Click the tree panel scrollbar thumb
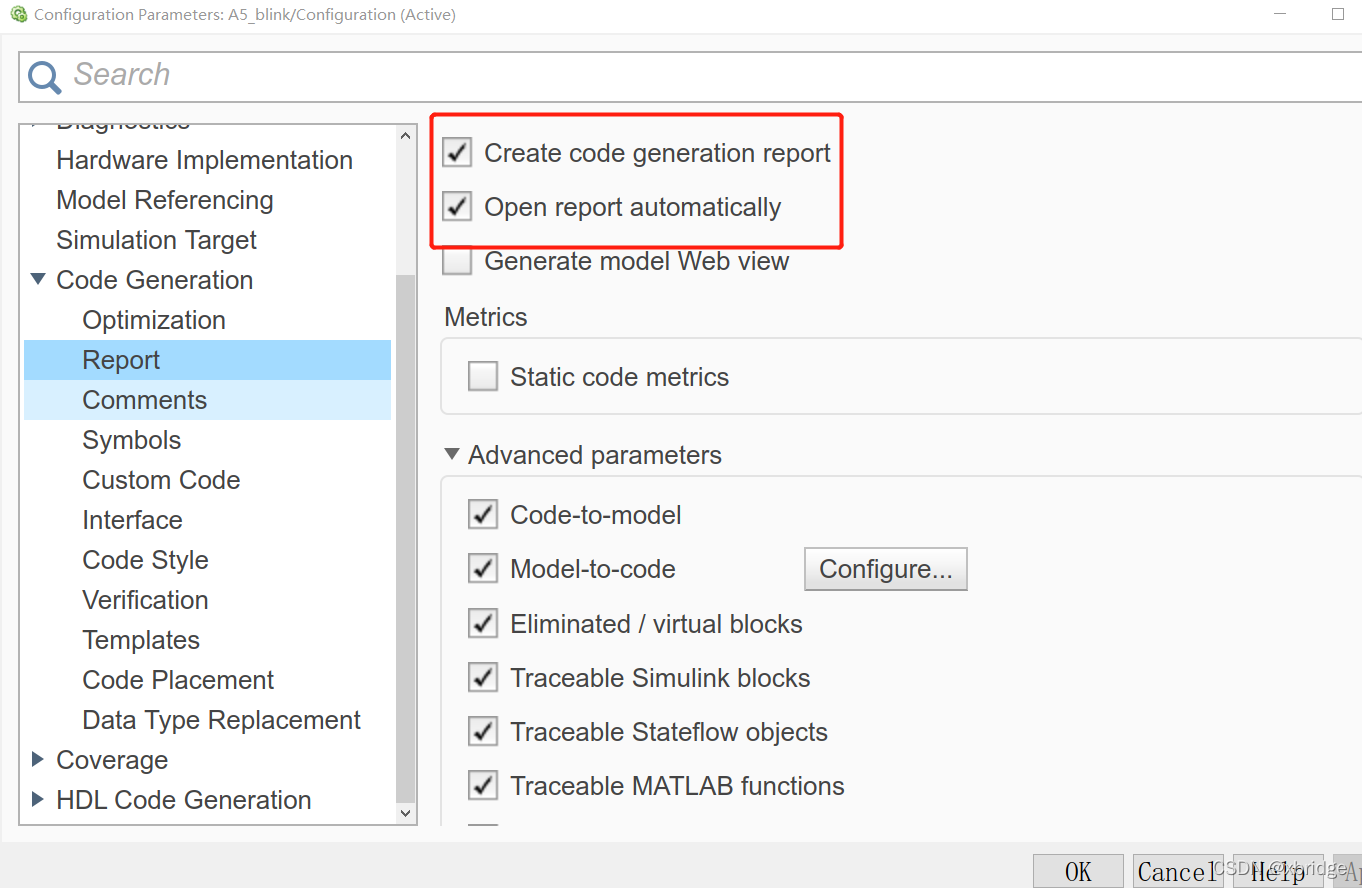 (x=405, y=538)
